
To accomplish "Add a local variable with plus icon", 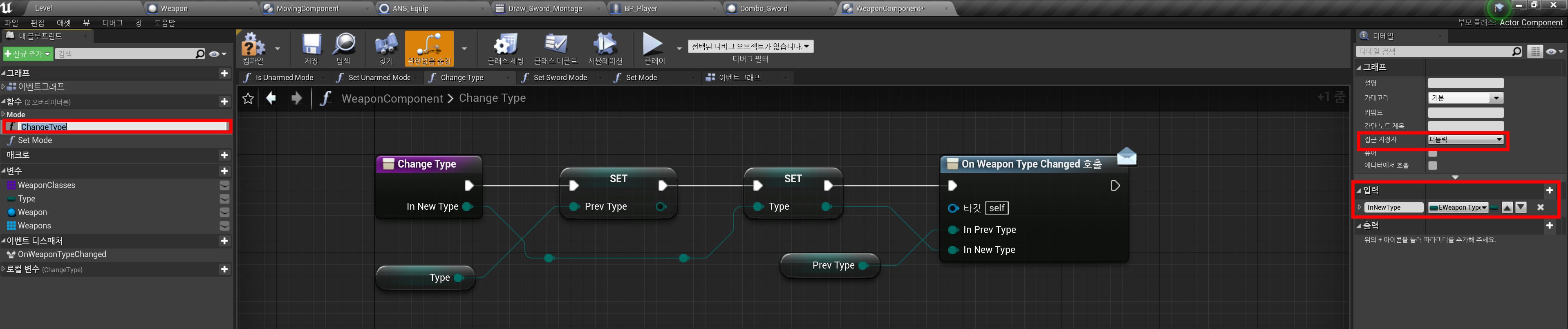I will coord(224,269).
